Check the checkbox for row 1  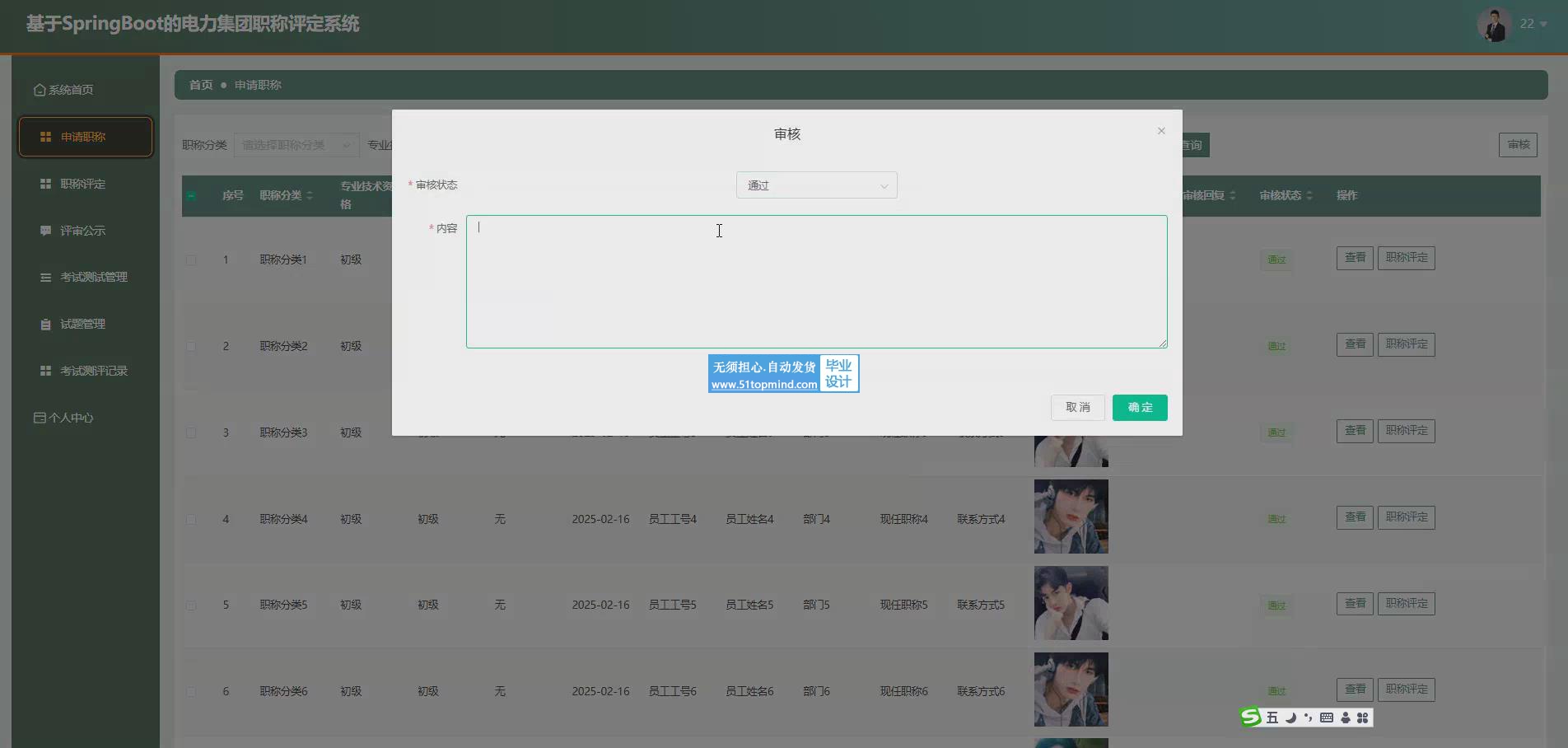point(191,260)
